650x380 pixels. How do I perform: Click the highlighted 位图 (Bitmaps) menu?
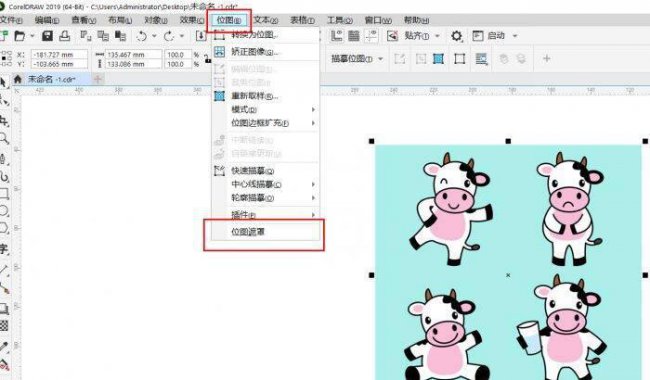pos(229,20)
